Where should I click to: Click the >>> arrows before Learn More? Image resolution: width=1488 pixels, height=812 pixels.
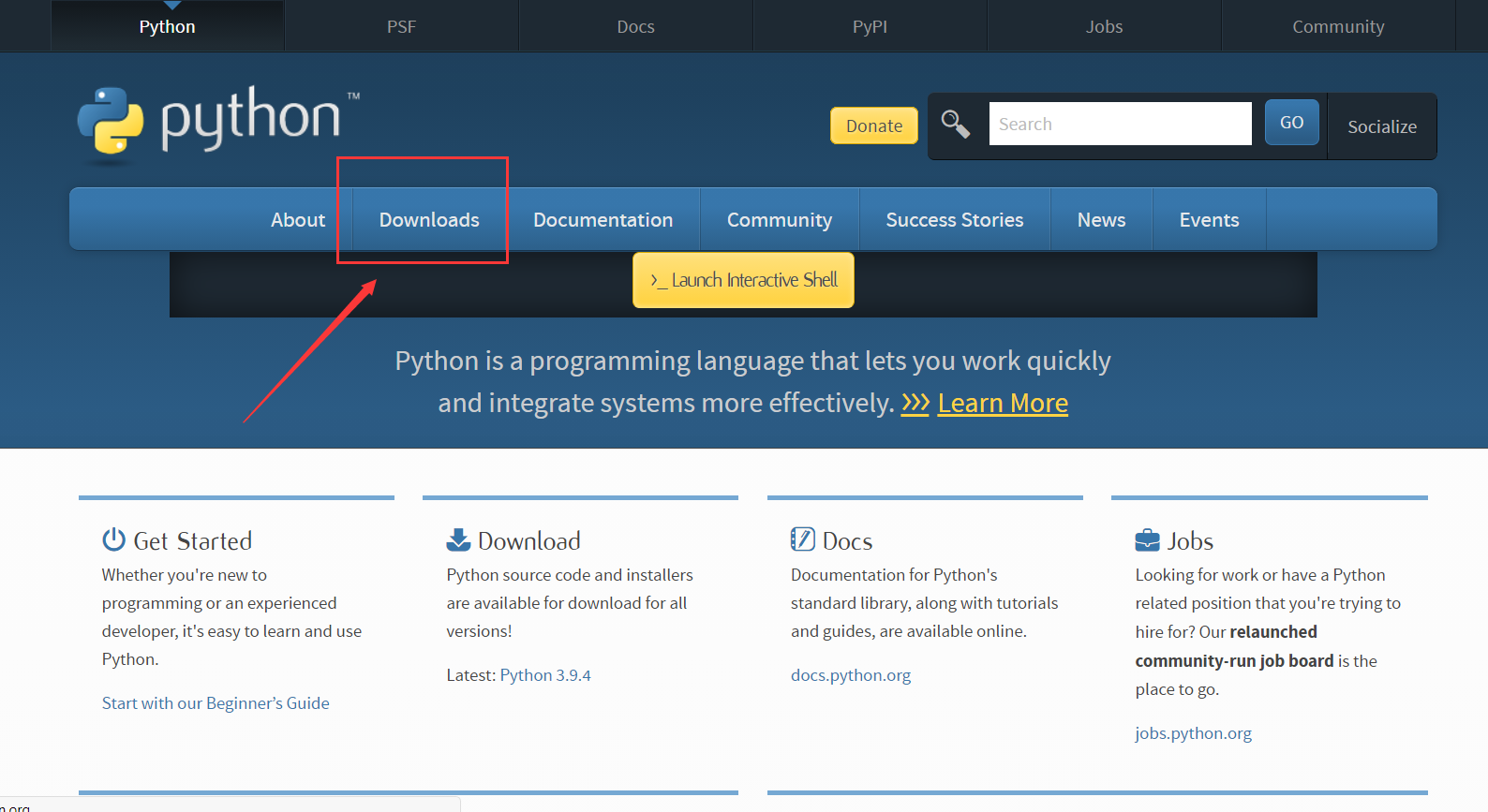pos(915,404)
